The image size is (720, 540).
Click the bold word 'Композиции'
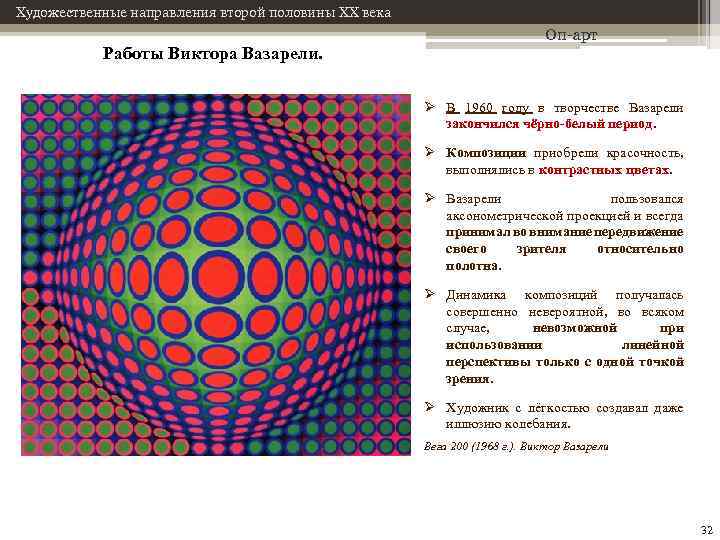pyautogui.click(x=486, y=154)
